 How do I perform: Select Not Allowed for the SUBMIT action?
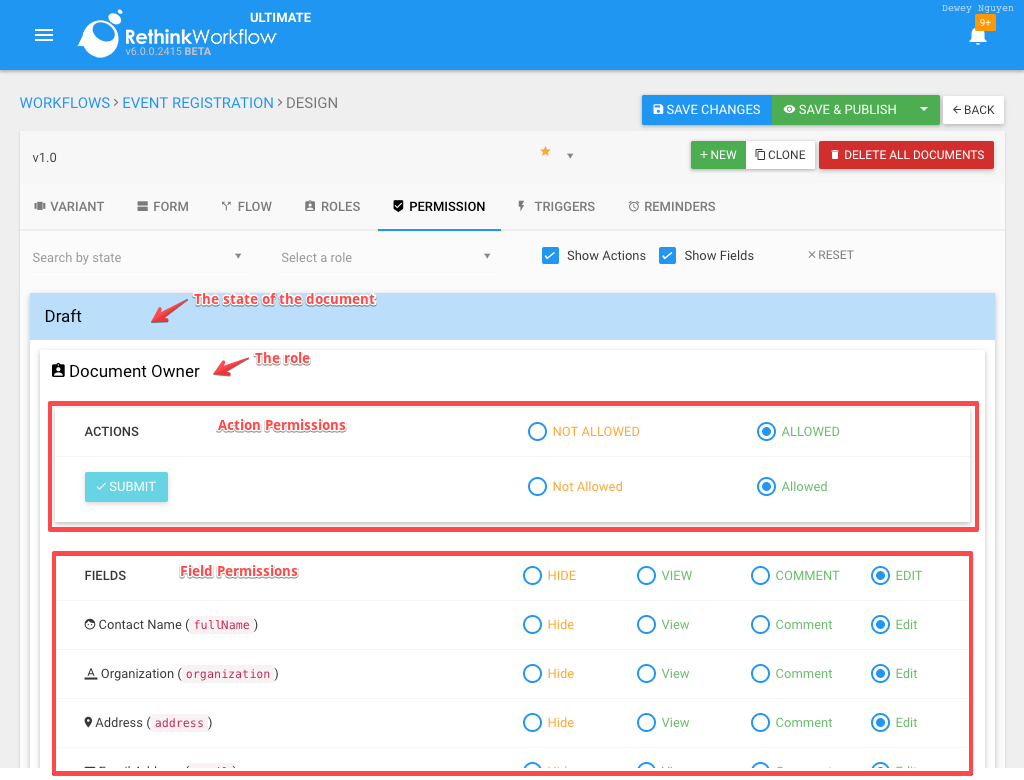coord(537,486)
